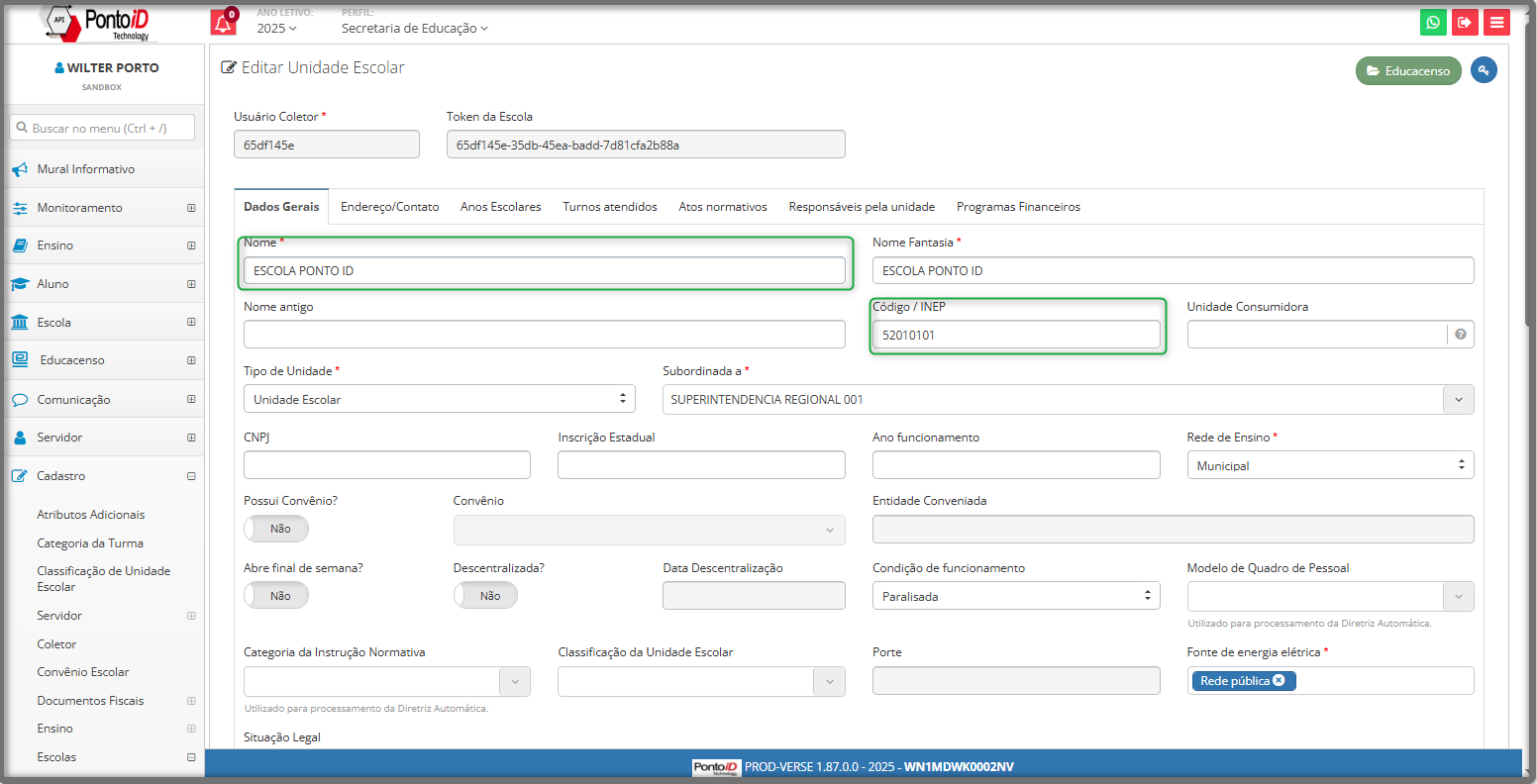Open the Condição de funcionamento dropdown
Viewport: 1537px width, 784px height.
[1015, 596]
